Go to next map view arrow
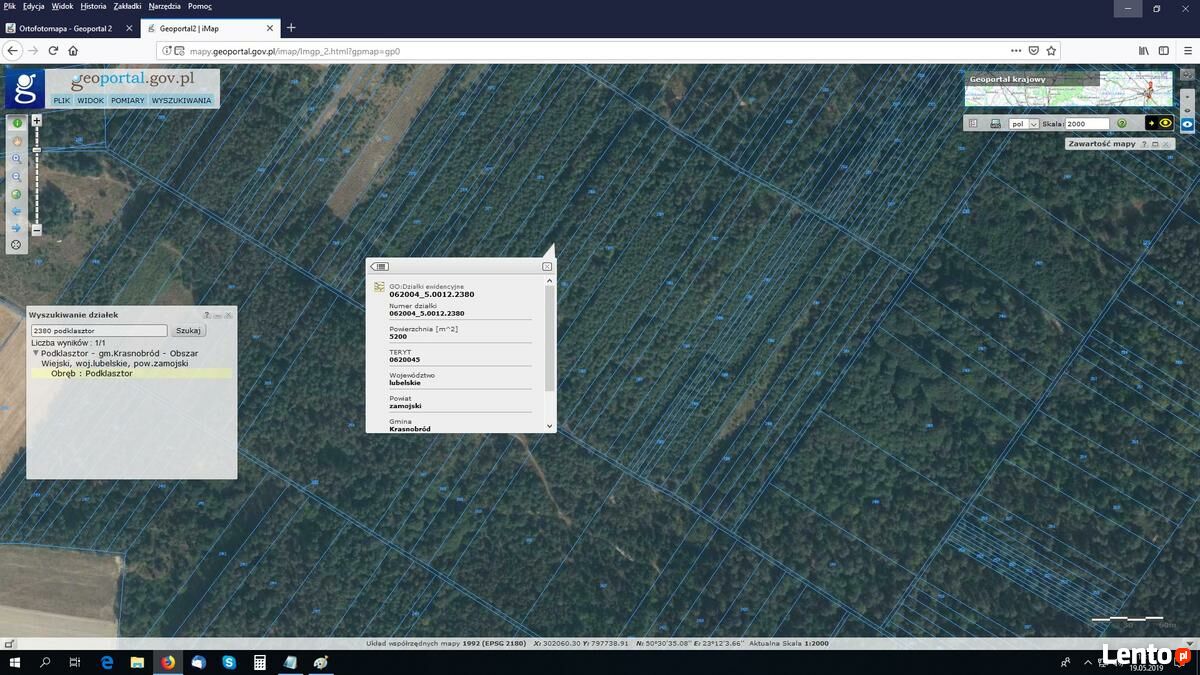The image size is (1200, 675). tap(16, 228)
